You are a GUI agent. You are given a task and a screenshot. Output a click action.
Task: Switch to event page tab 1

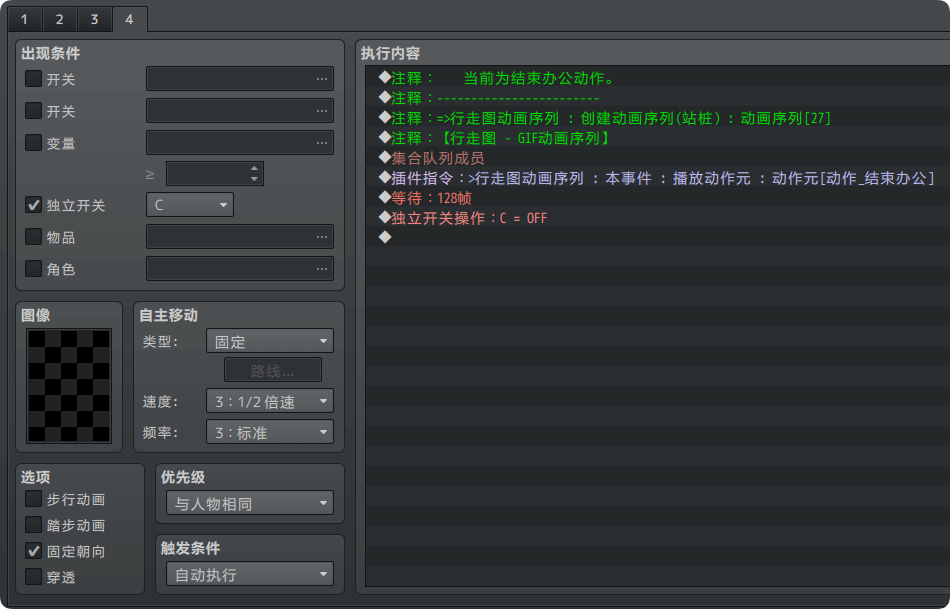pyautogui.click(x=23, y=19)
